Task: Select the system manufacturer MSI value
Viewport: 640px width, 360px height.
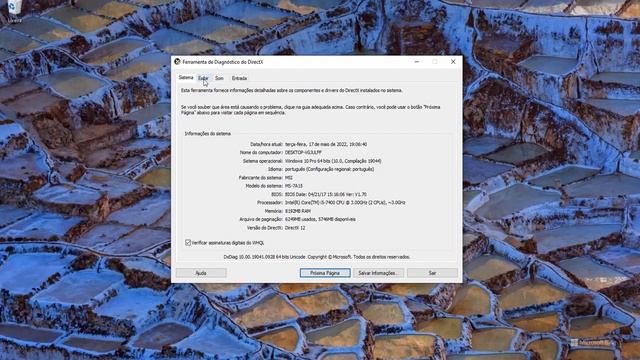Action: (x=289, y=178)
